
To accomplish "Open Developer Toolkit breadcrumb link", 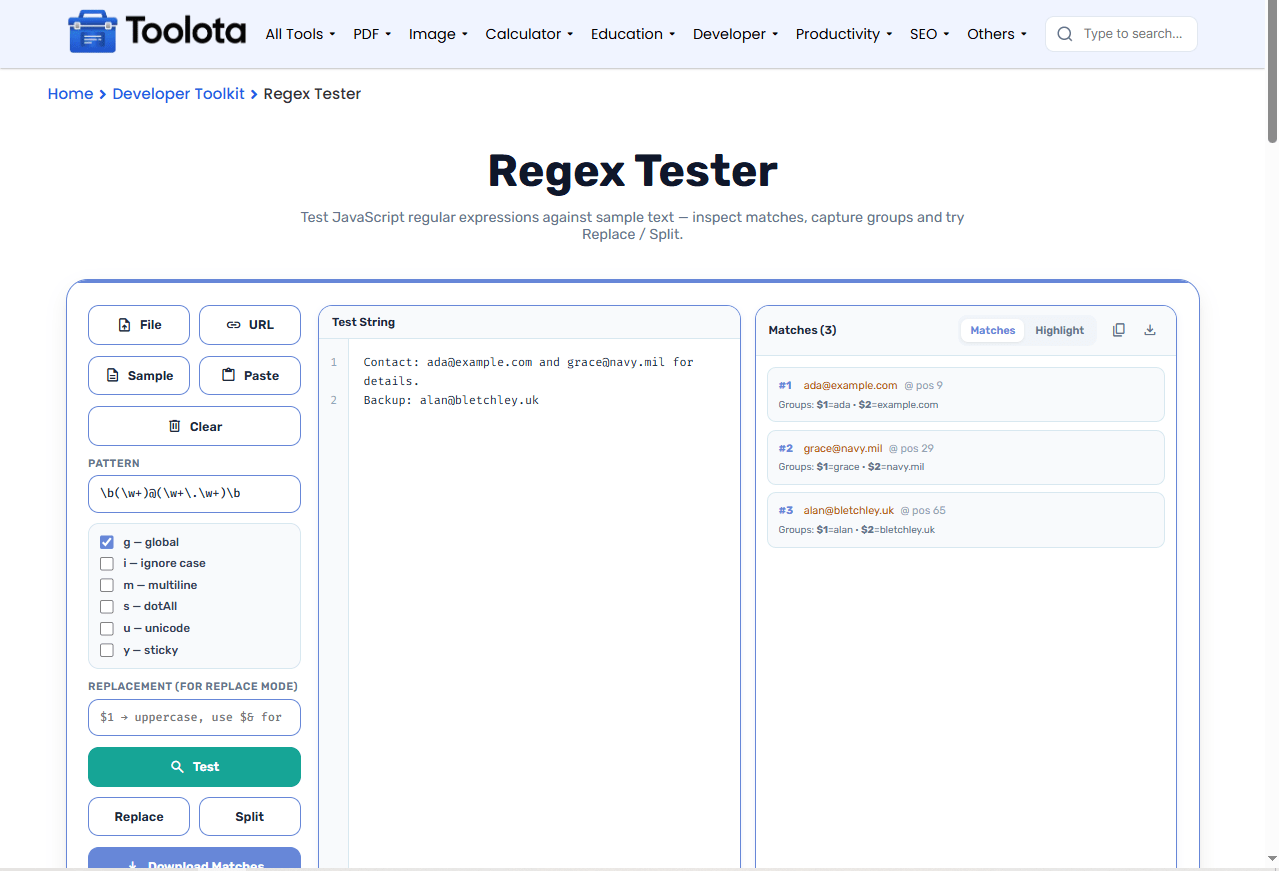I will pyautogui.click(x=178, y=94).
